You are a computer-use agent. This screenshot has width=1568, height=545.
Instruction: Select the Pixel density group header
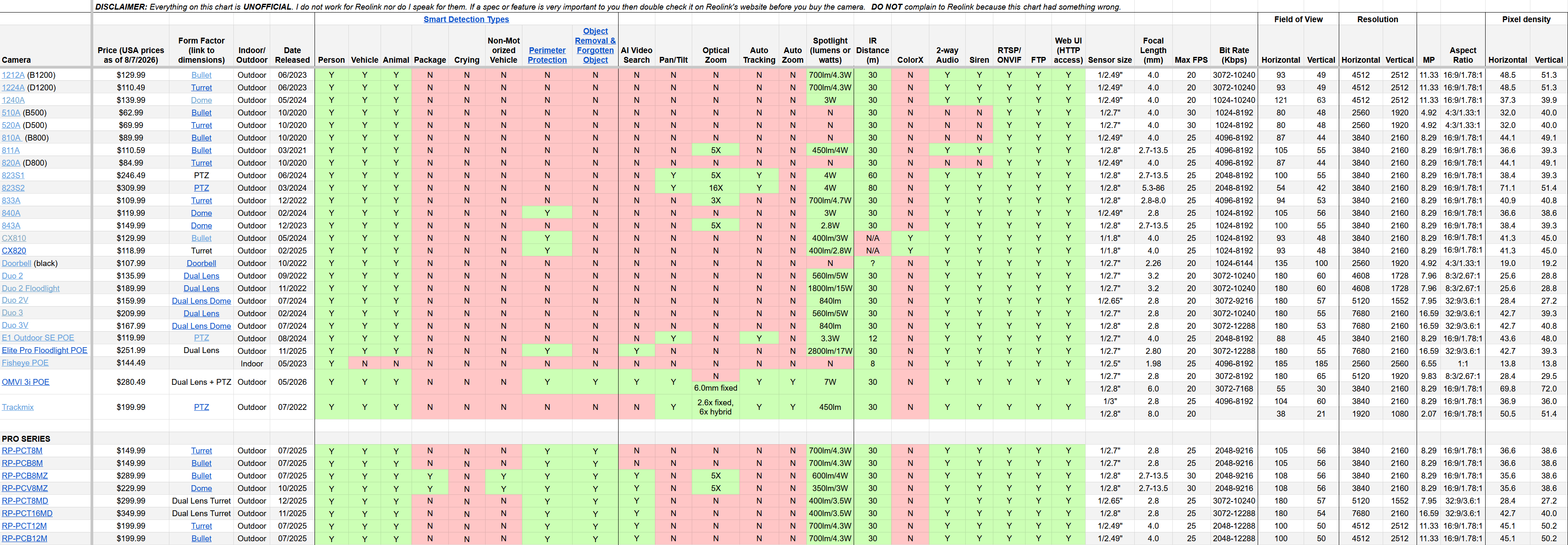[1526, 20]
